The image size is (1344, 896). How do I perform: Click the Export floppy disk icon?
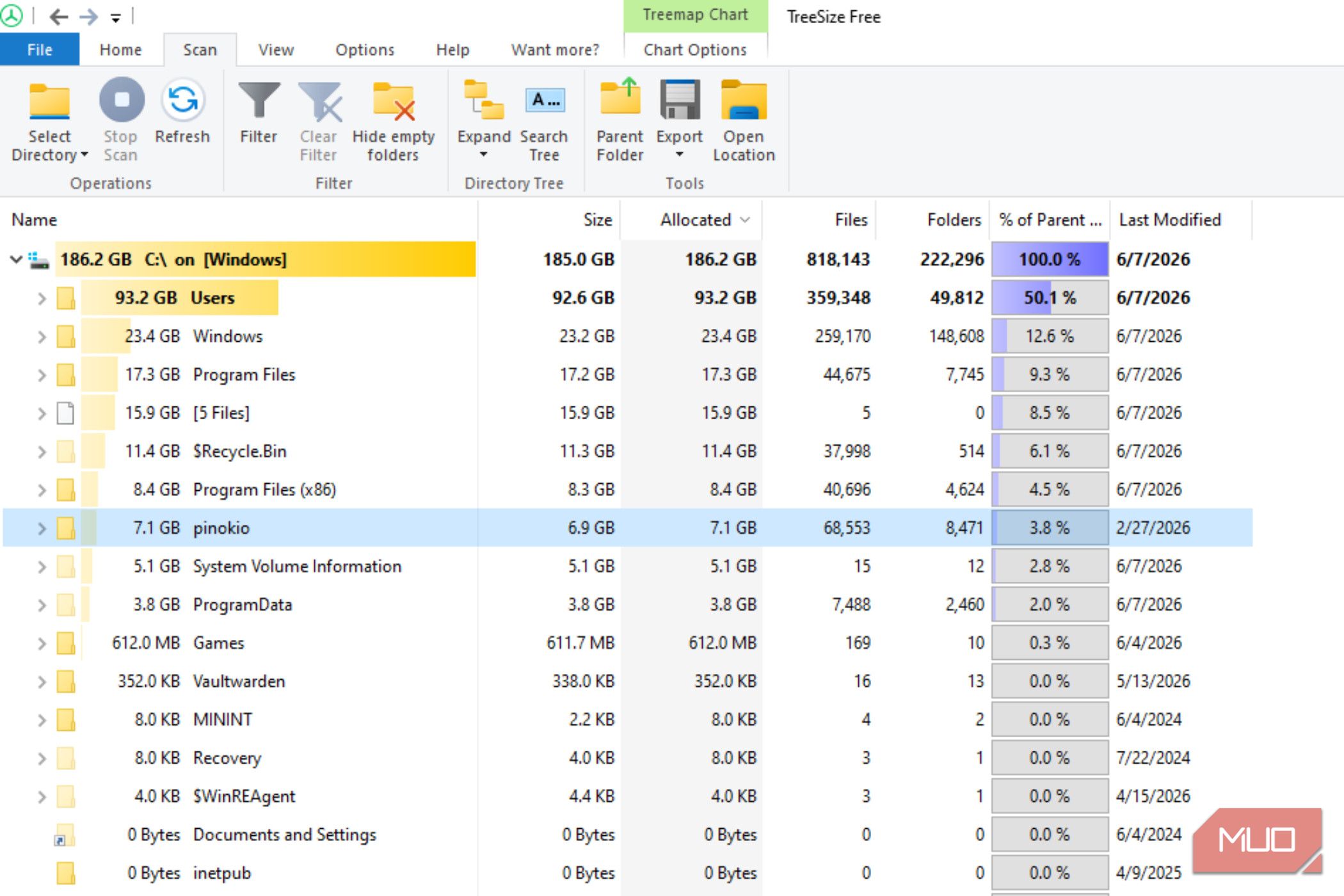(x=680, y=99)
